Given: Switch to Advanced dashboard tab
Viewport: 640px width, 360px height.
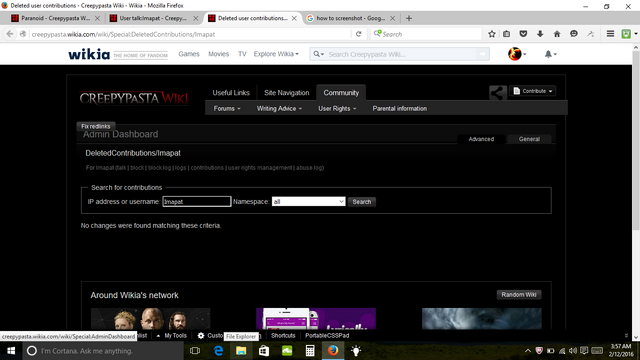Looking at the screenshot, I should pos(481,139).
